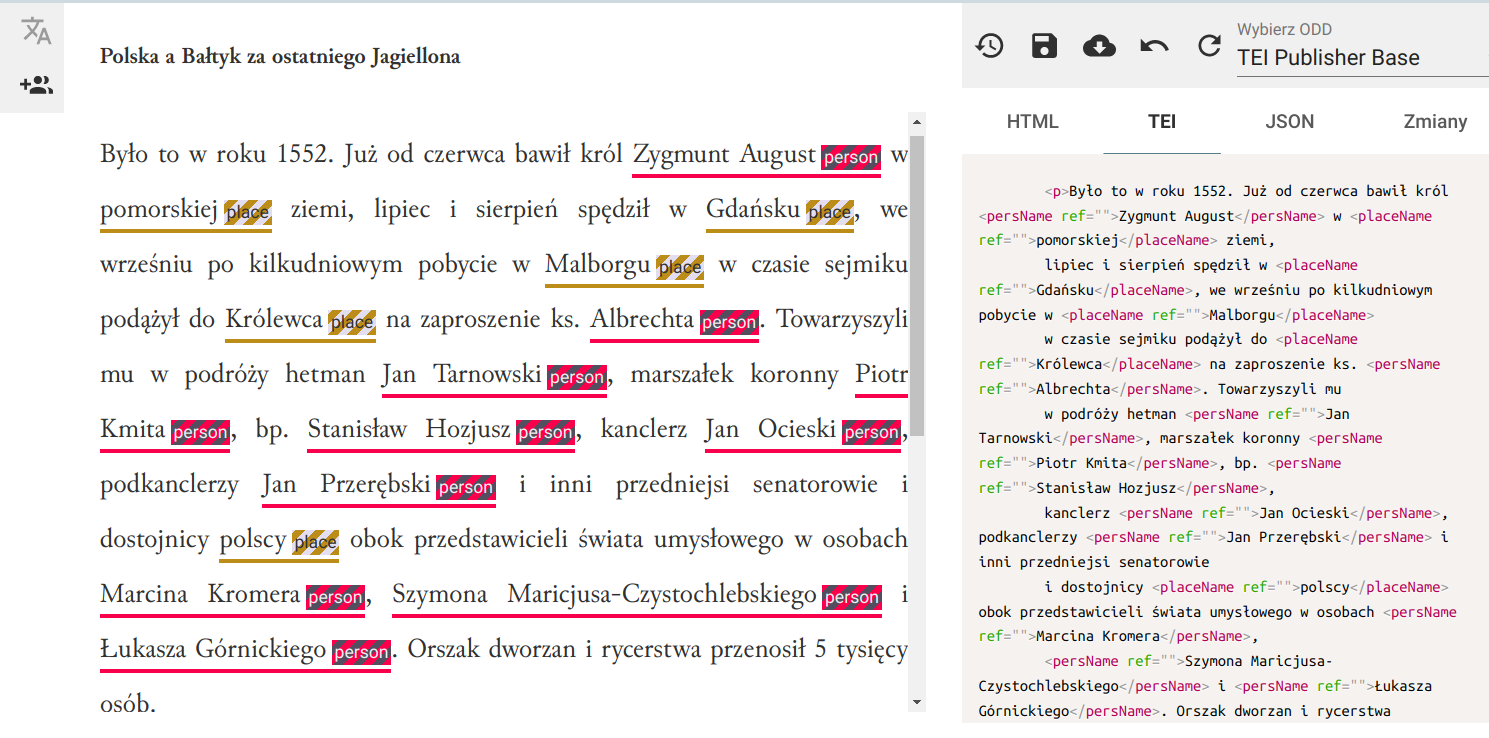Switch to the JSON tab

pyautogui.click(x=1290, y=122)
